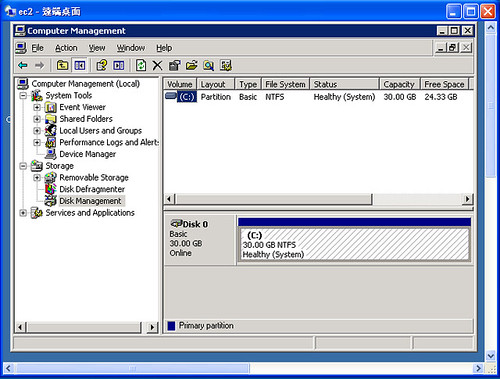The width and height of the screenshot is (500, 379).
Task: Click the volume list horizontal scrollbar thumb
Action: click(x=274, y=199)
